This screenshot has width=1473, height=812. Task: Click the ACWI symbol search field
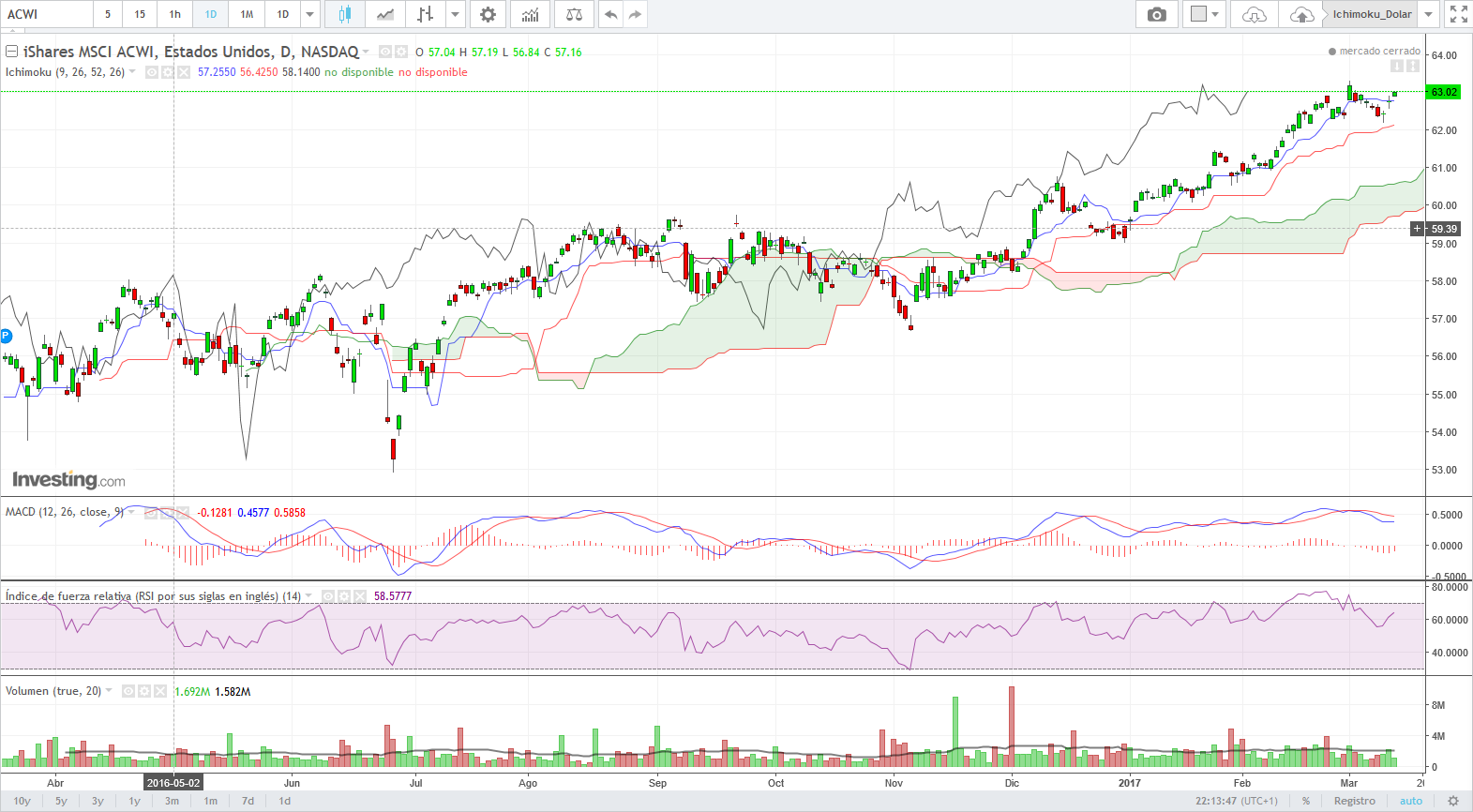pos(47,14)
